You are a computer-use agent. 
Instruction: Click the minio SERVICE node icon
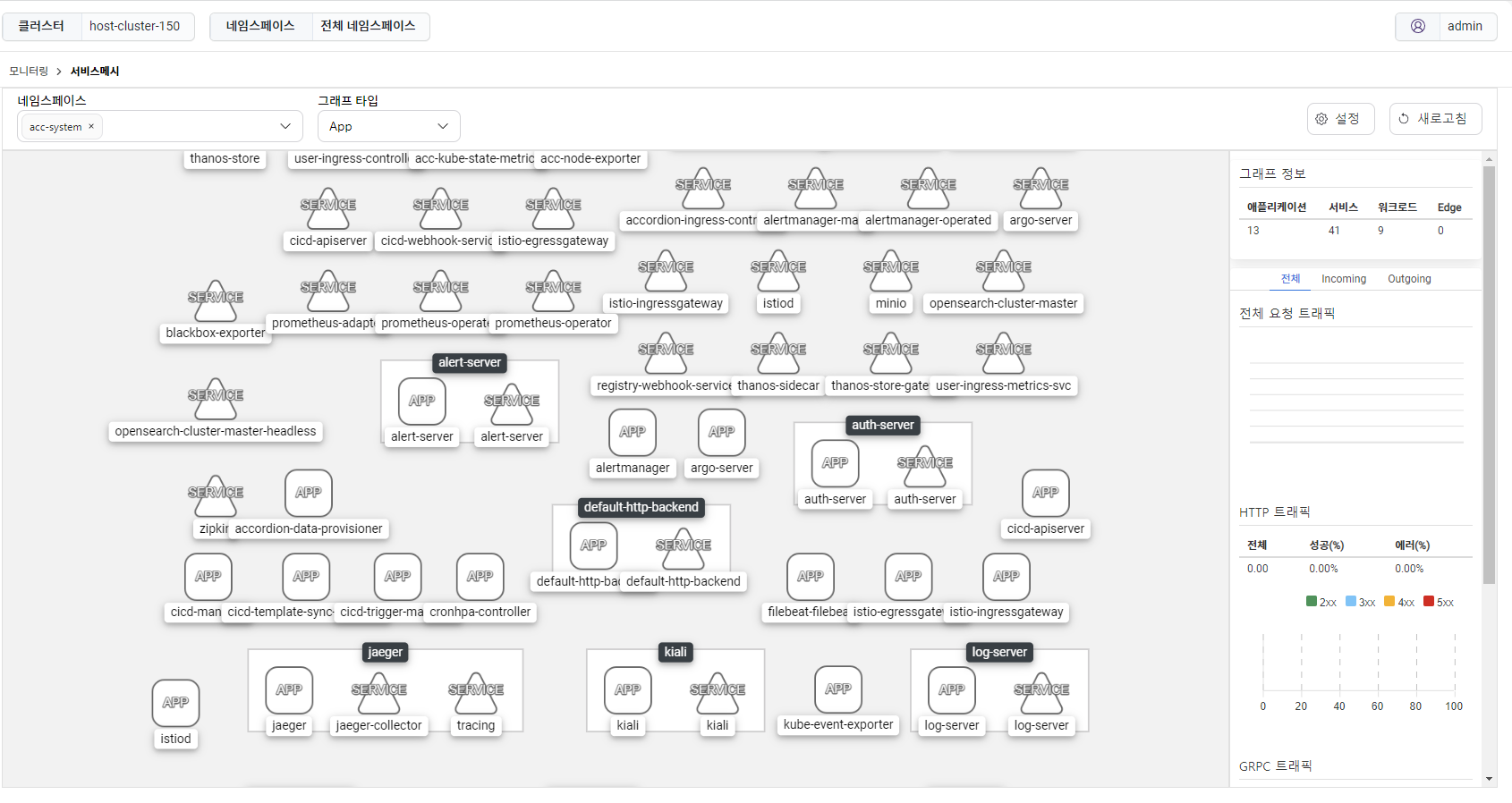click(891, 271)
